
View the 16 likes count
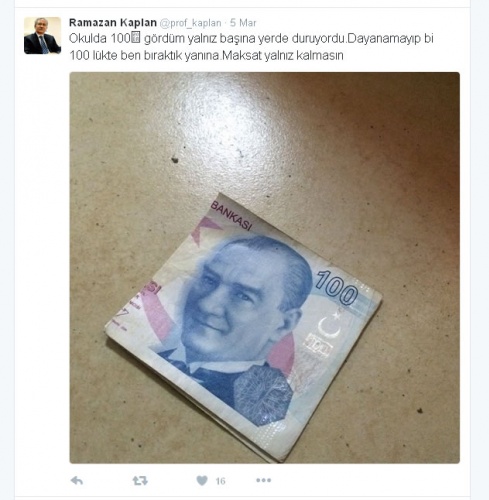[220, 481]
